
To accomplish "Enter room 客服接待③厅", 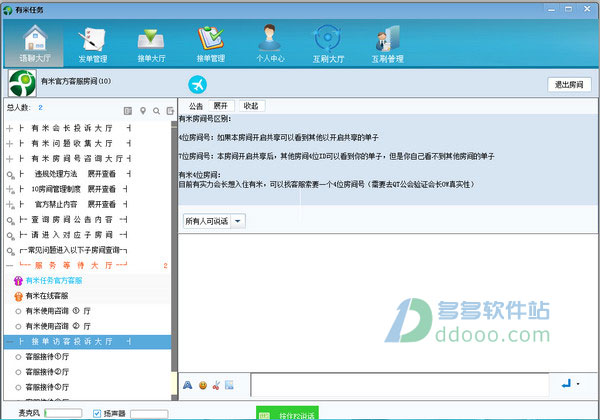I will pyautogui.click(x=88, y=387).
